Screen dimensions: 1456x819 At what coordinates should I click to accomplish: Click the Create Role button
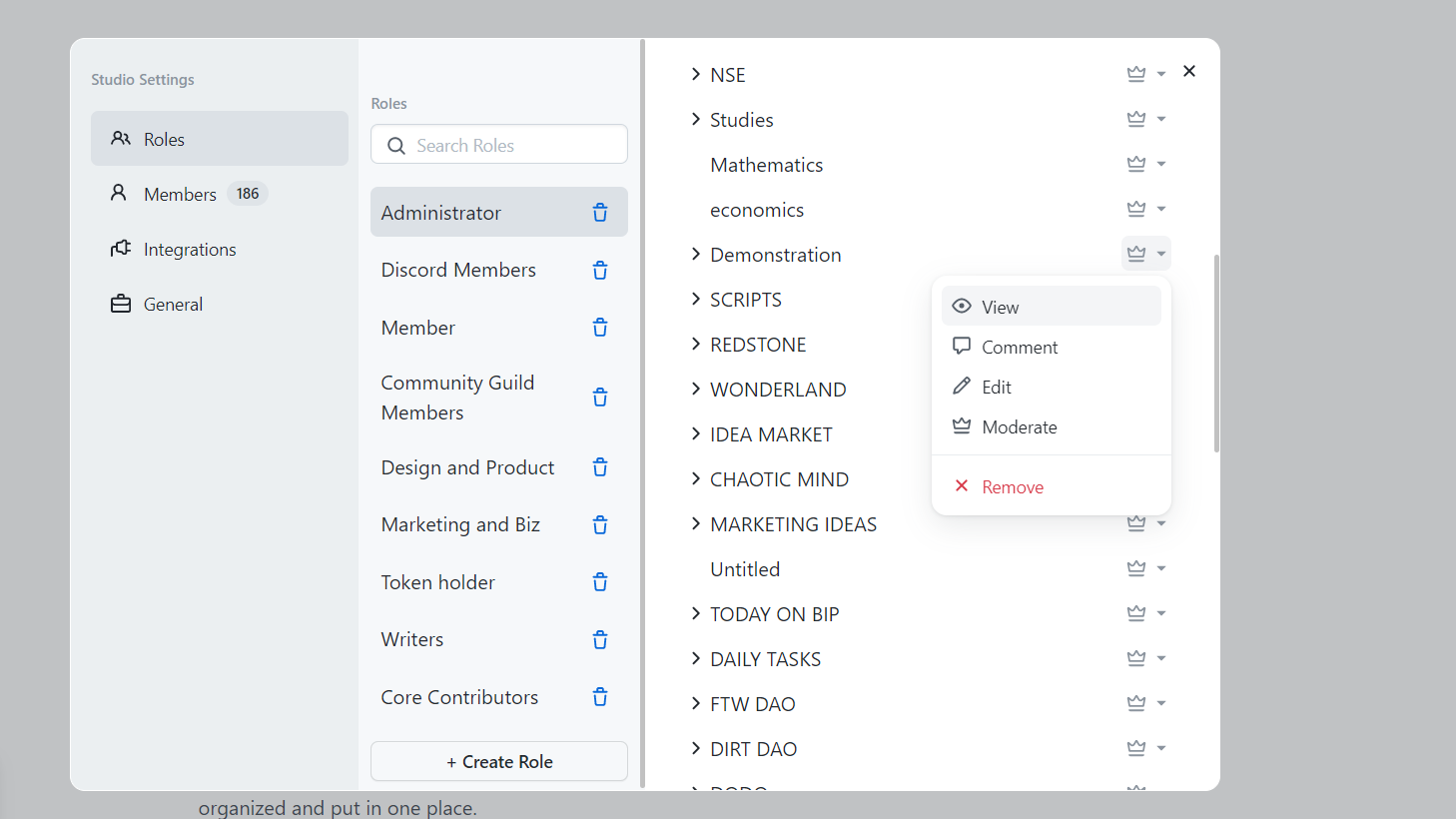[498, 761]
